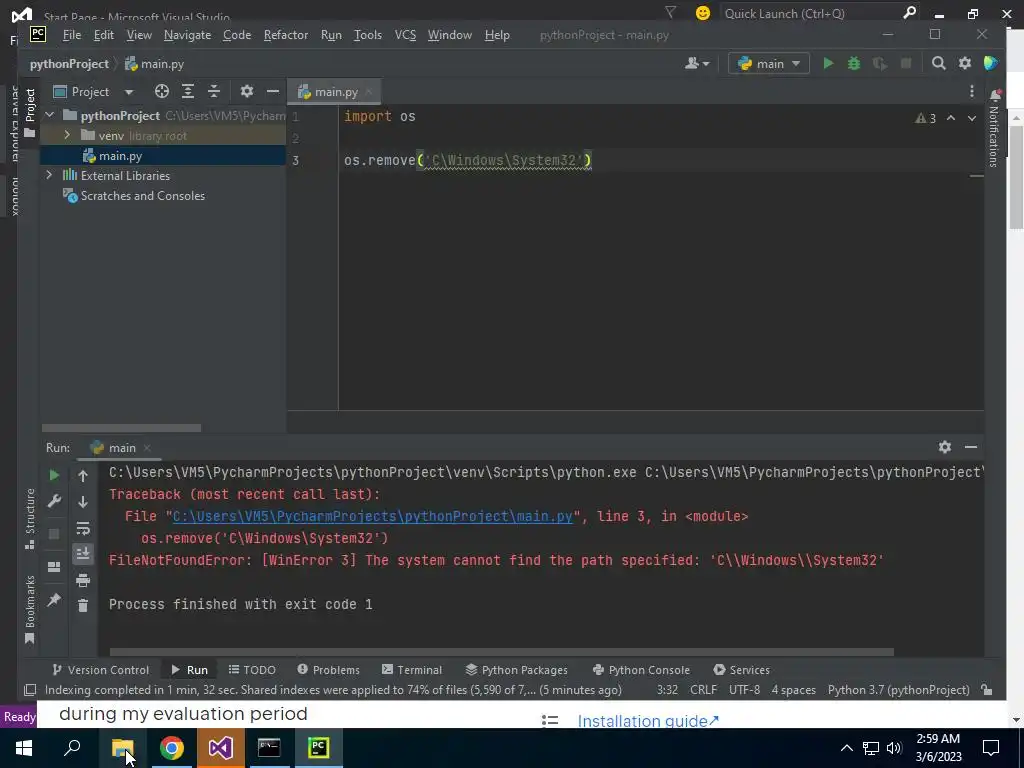Open the CRLF line separator selector
Image resolution: width=1024 pixels, height=768 pixels.
[x=703, y=690]
